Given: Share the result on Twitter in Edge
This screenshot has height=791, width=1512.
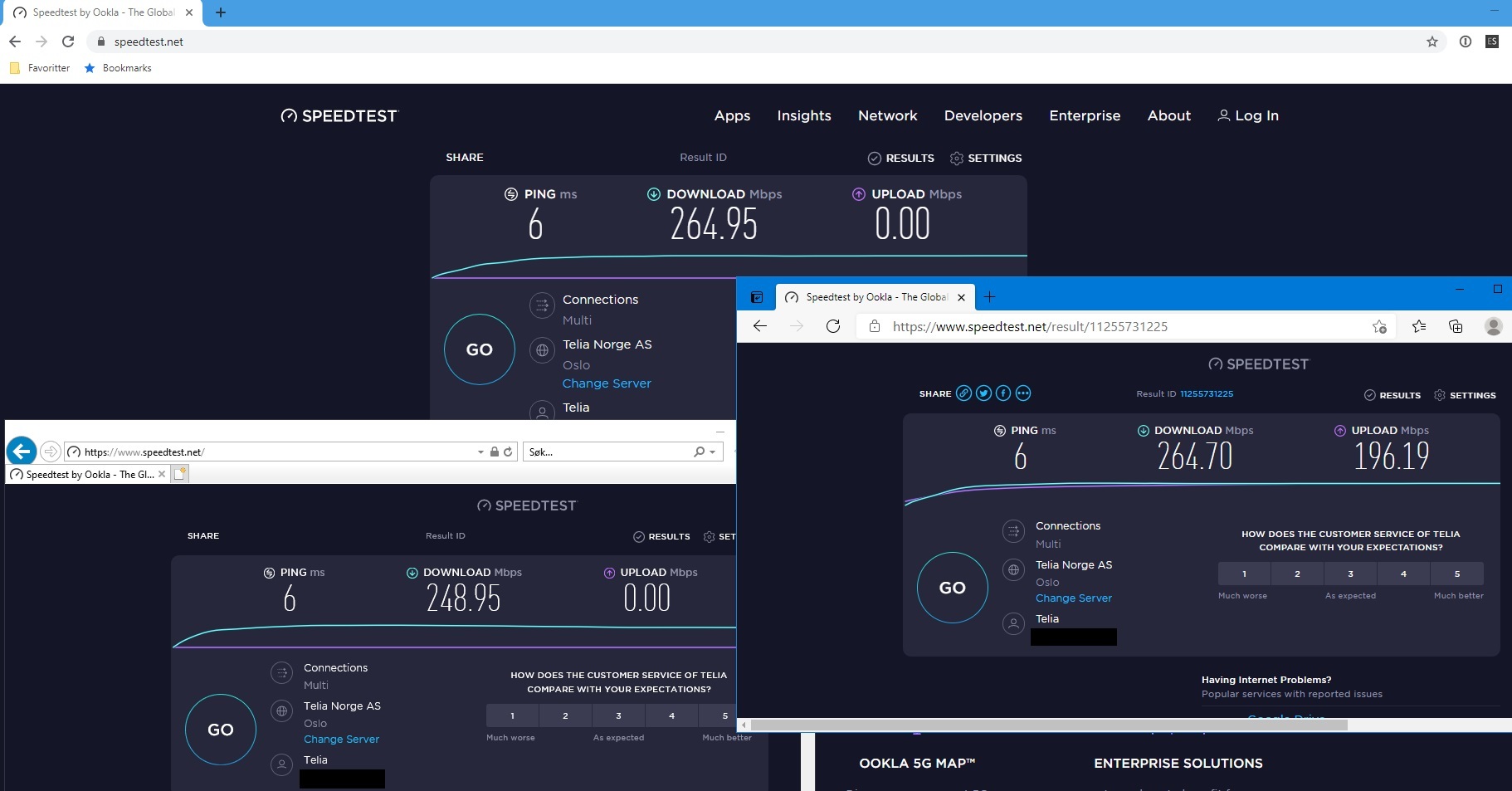Looking at the screenshot, I should [x=983, y=393].
